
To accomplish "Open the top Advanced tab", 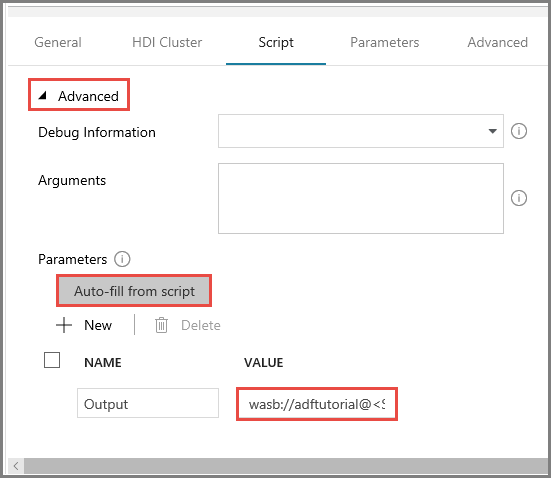I will pos(498,43).
